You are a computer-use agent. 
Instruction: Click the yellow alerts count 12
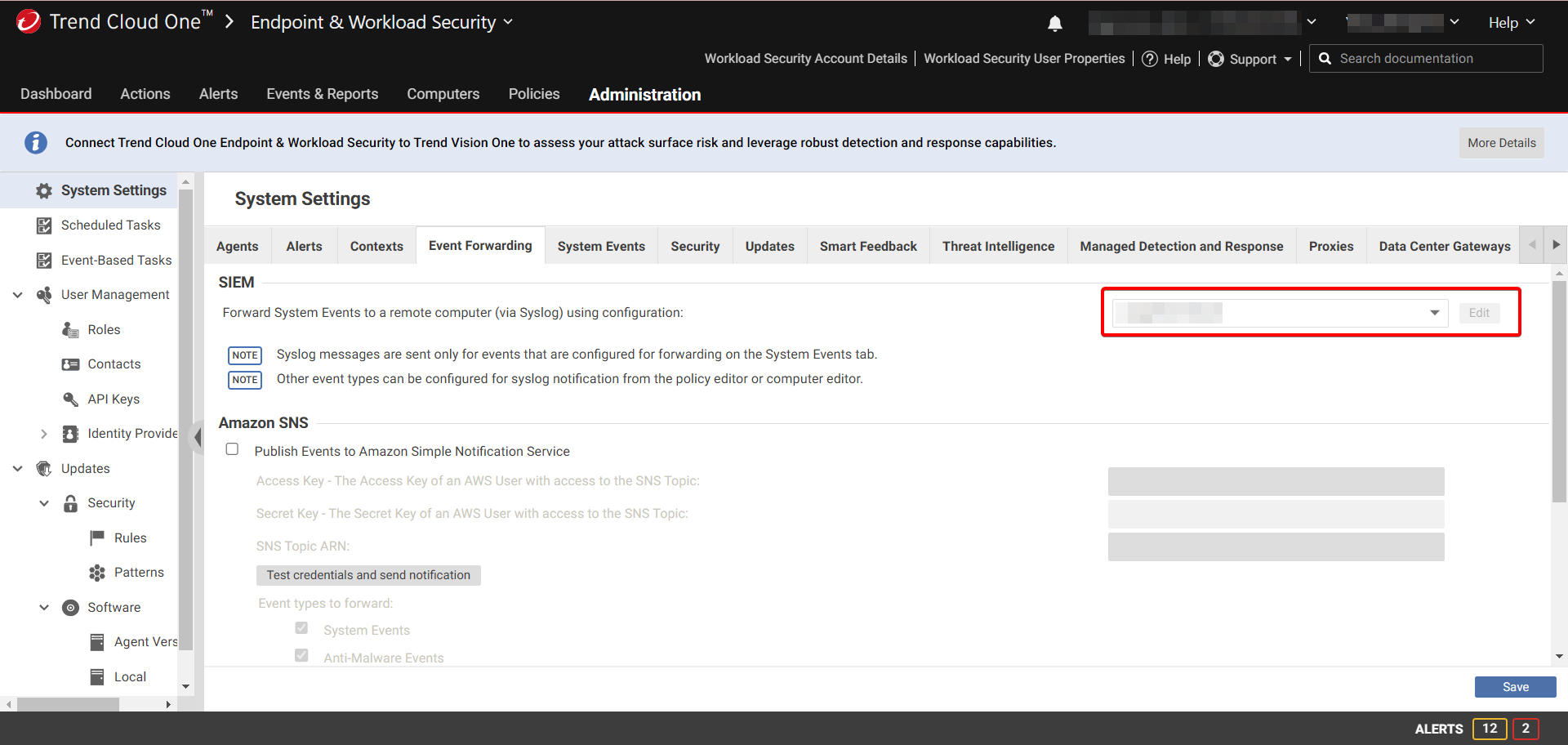[x=1490, y=729]
